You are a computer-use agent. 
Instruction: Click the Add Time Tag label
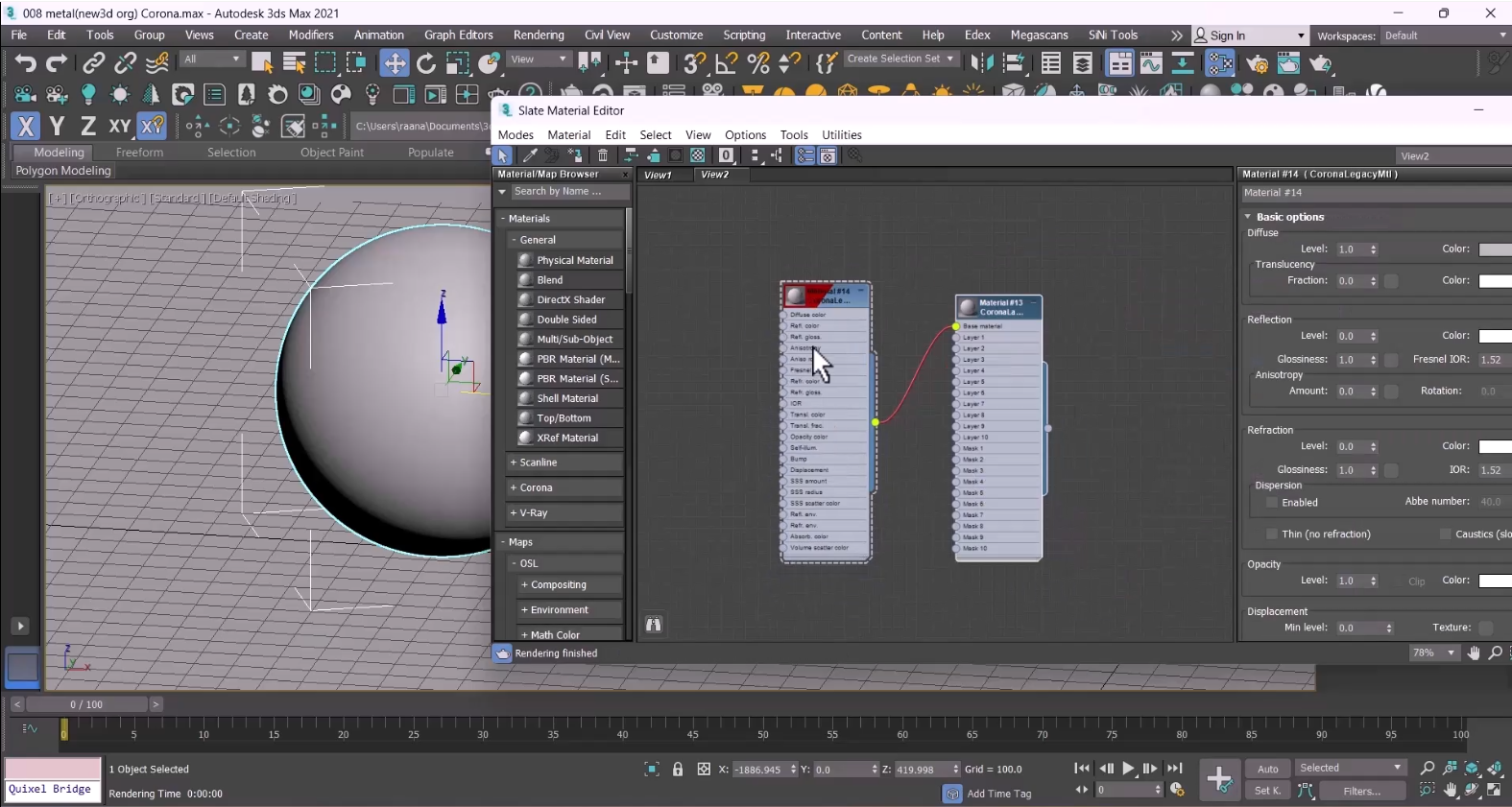click(x=998, y=794)
